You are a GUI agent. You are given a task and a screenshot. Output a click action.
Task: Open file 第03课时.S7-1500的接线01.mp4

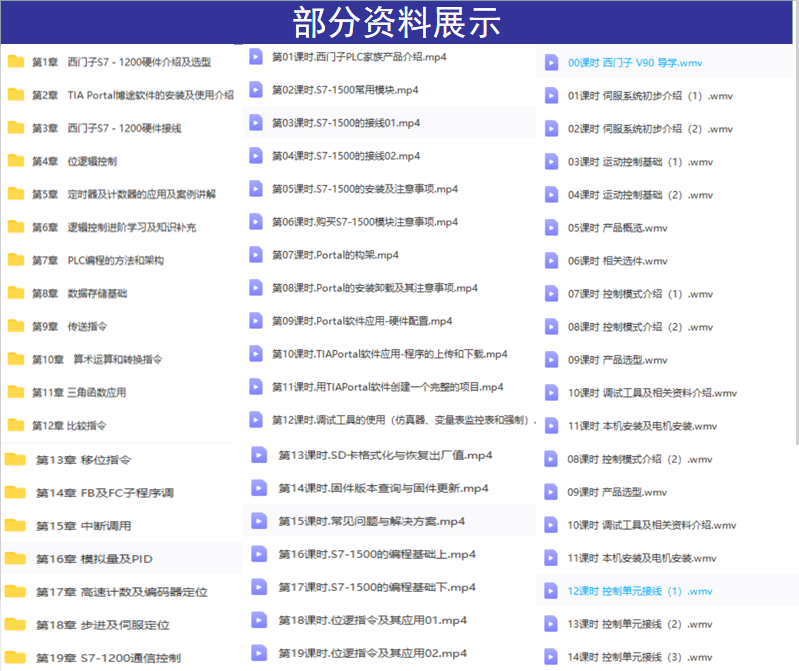[389, 122]
